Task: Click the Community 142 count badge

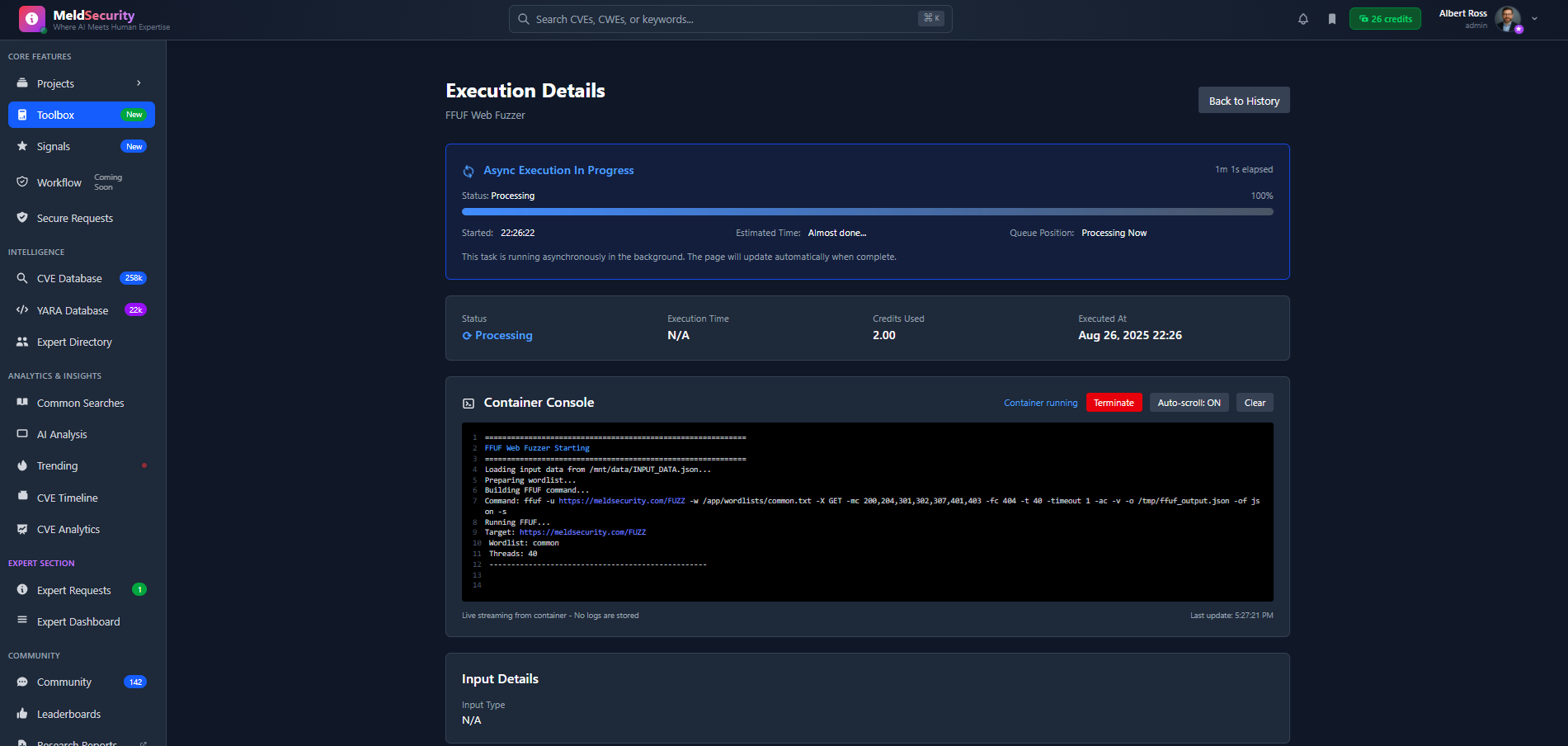Action: [135, 682]
